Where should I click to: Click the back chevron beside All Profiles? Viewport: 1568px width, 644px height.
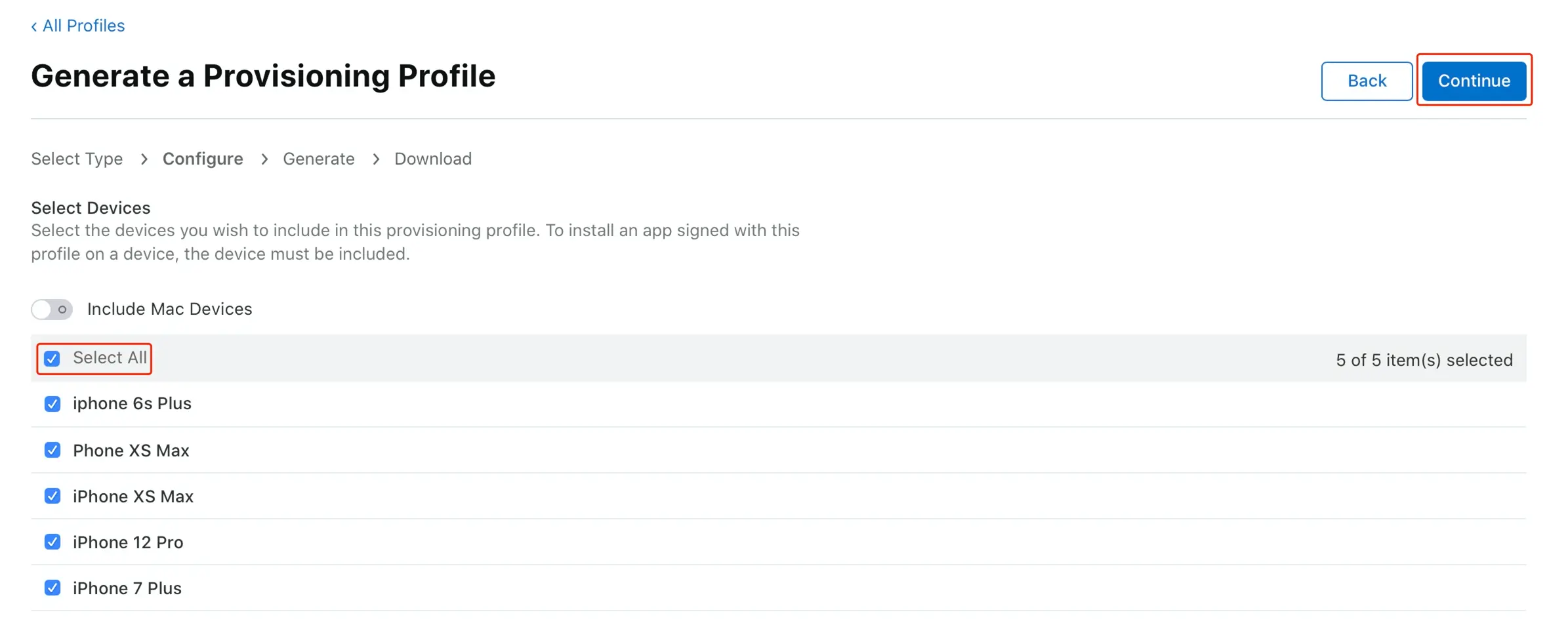coord(34,26)
